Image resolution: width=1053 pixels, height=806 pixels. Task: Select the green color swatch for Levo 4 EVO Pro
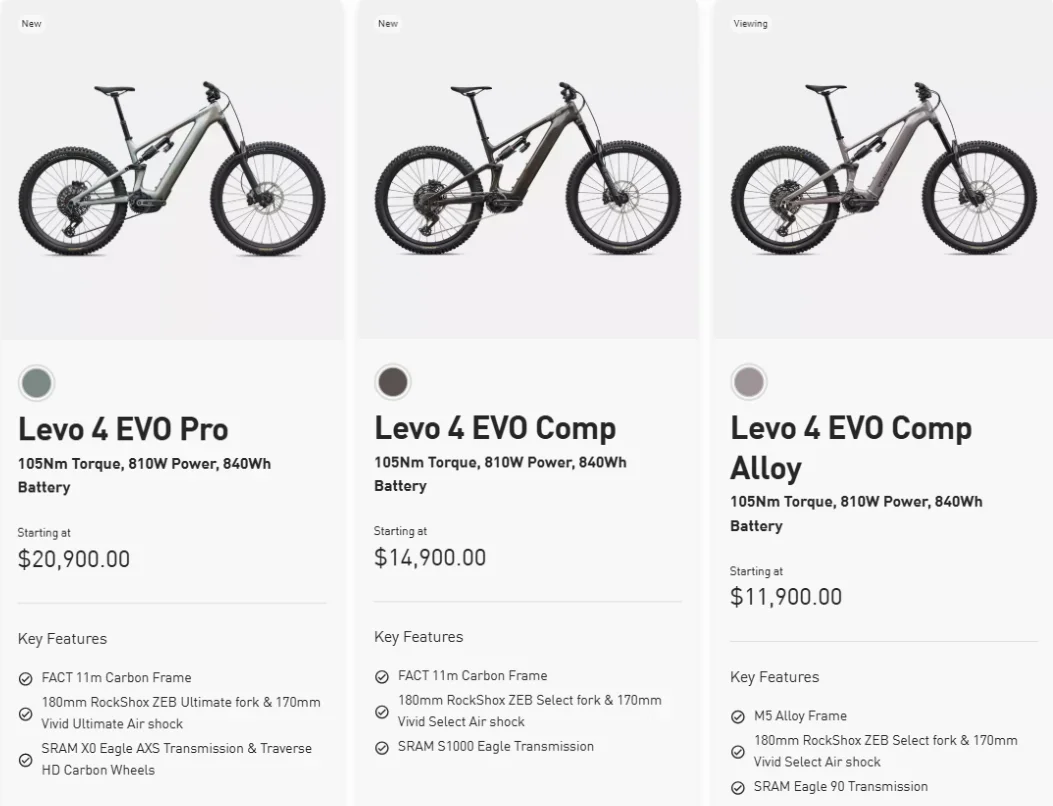coord(36,384)
